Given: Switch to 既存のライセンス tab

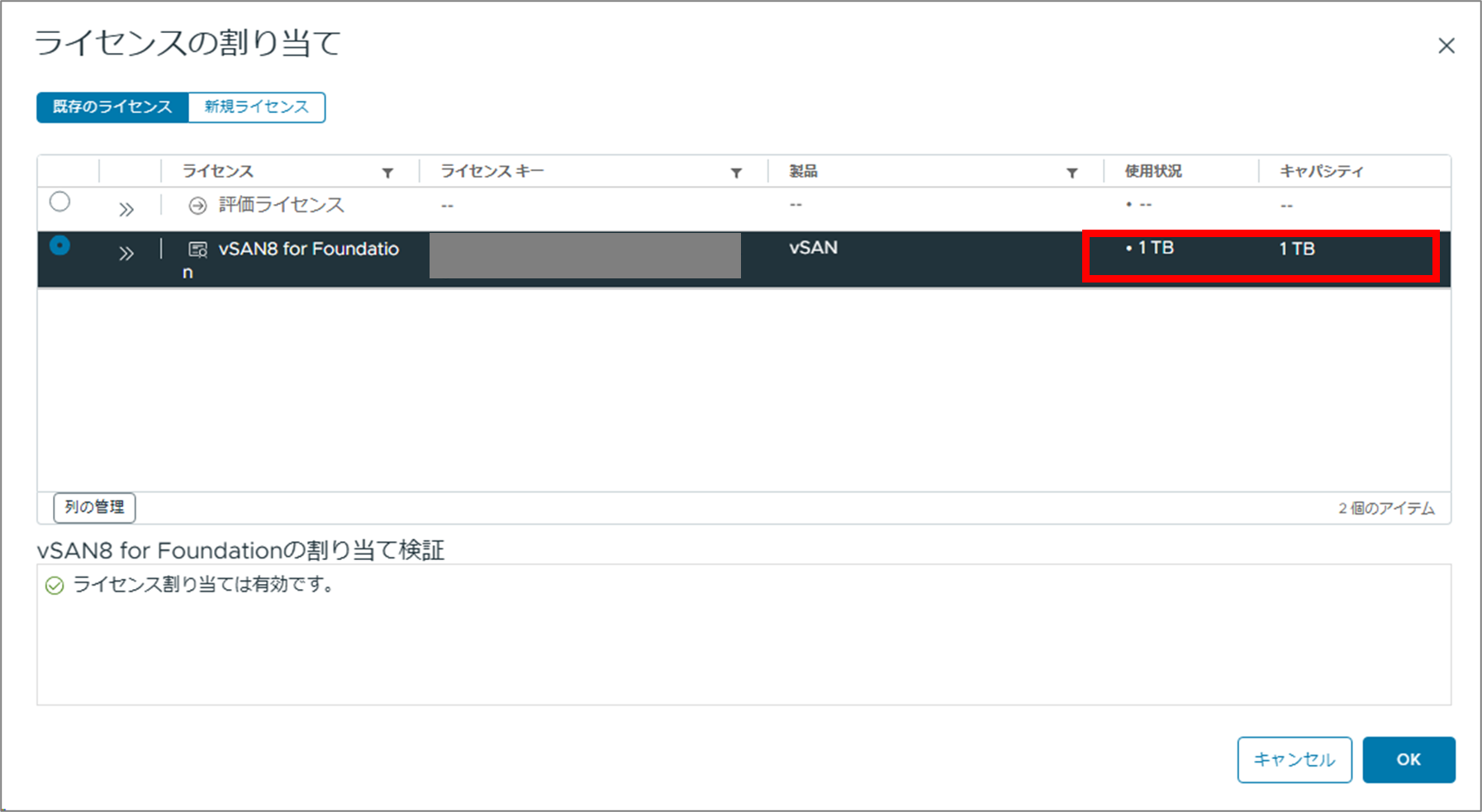Looking at the screenshot, I should (112, 107).
